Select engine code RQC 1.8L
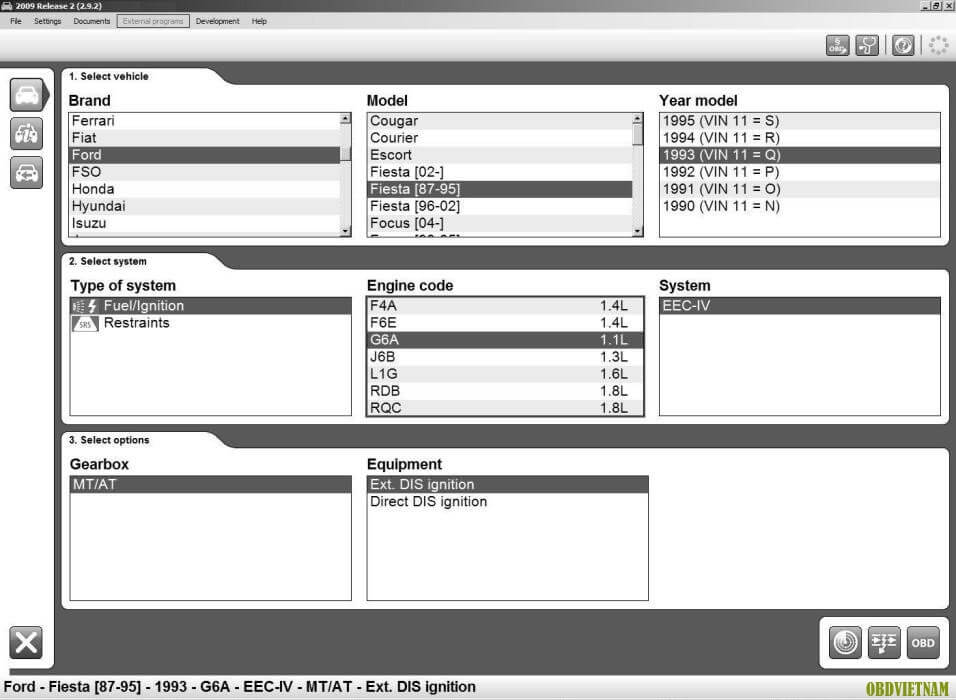 point(505,408)
